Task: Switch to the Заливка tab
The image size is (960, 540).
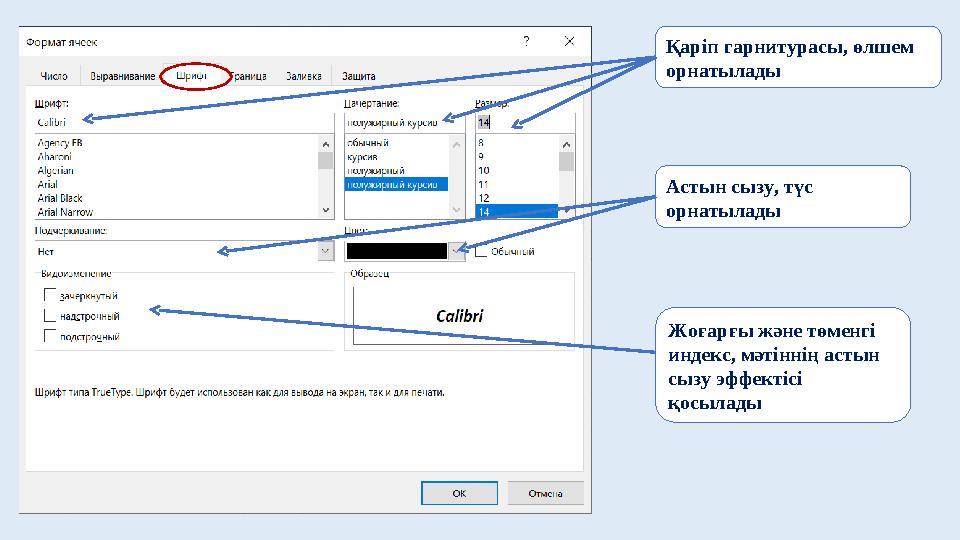Action: 304,76
